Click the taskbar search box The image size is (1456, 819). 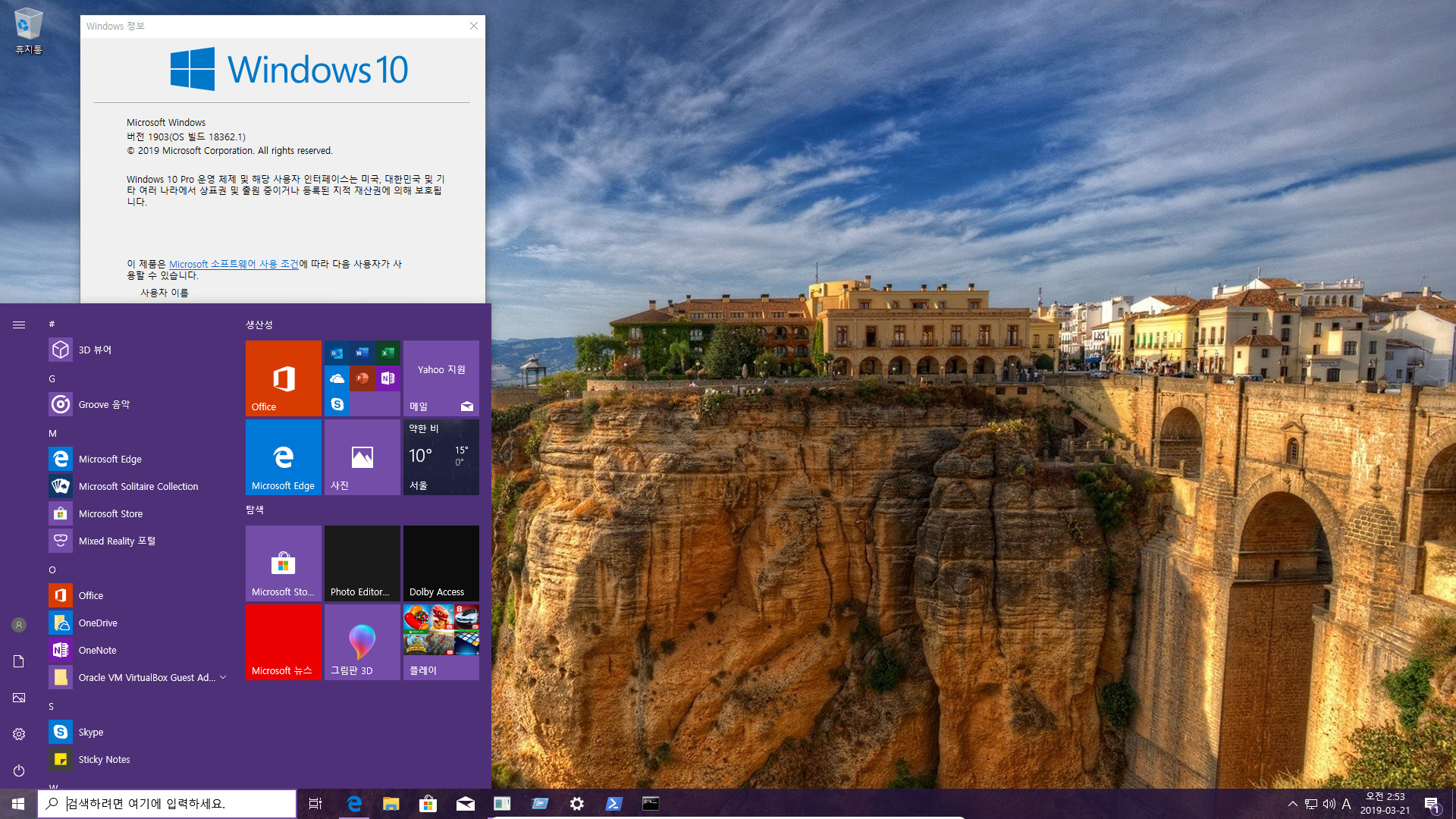pyautogui.click(x=167, y=804)
